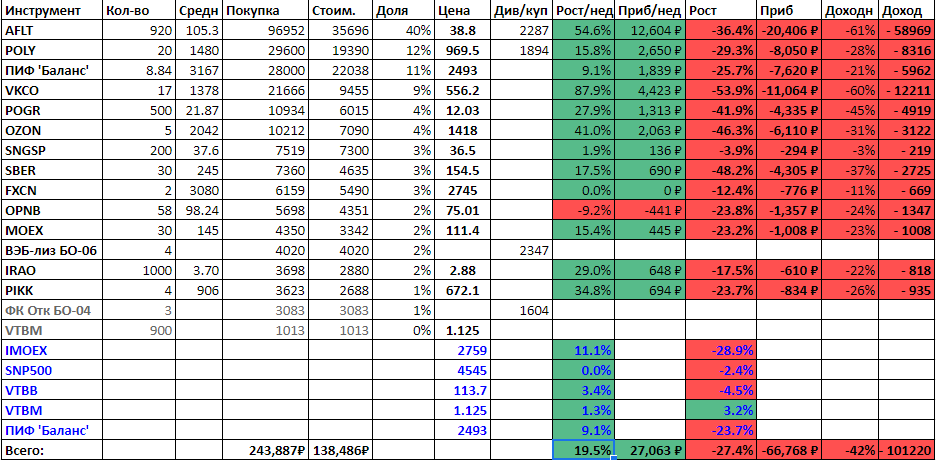Select ФК Отк coupon cell 1604
This screenshot has width=936, height=460.
click(522, 310)
